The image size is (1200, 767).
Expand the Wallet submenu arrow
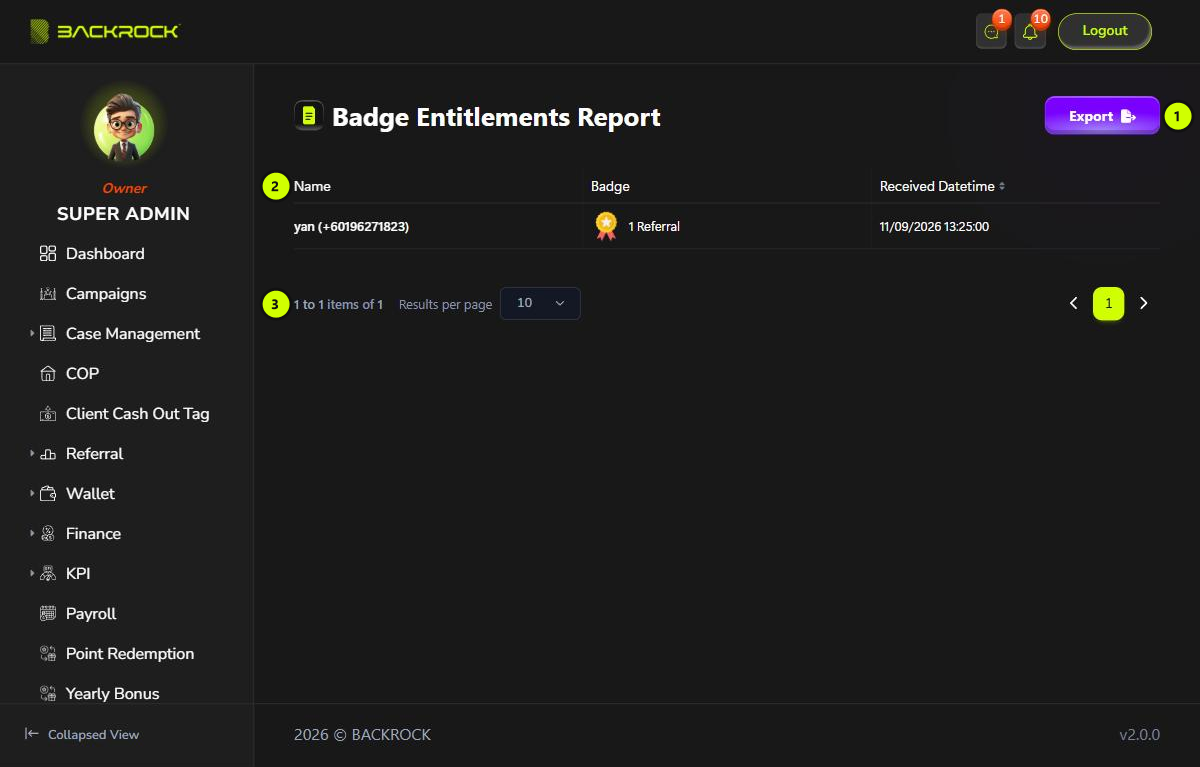(32, 493)
